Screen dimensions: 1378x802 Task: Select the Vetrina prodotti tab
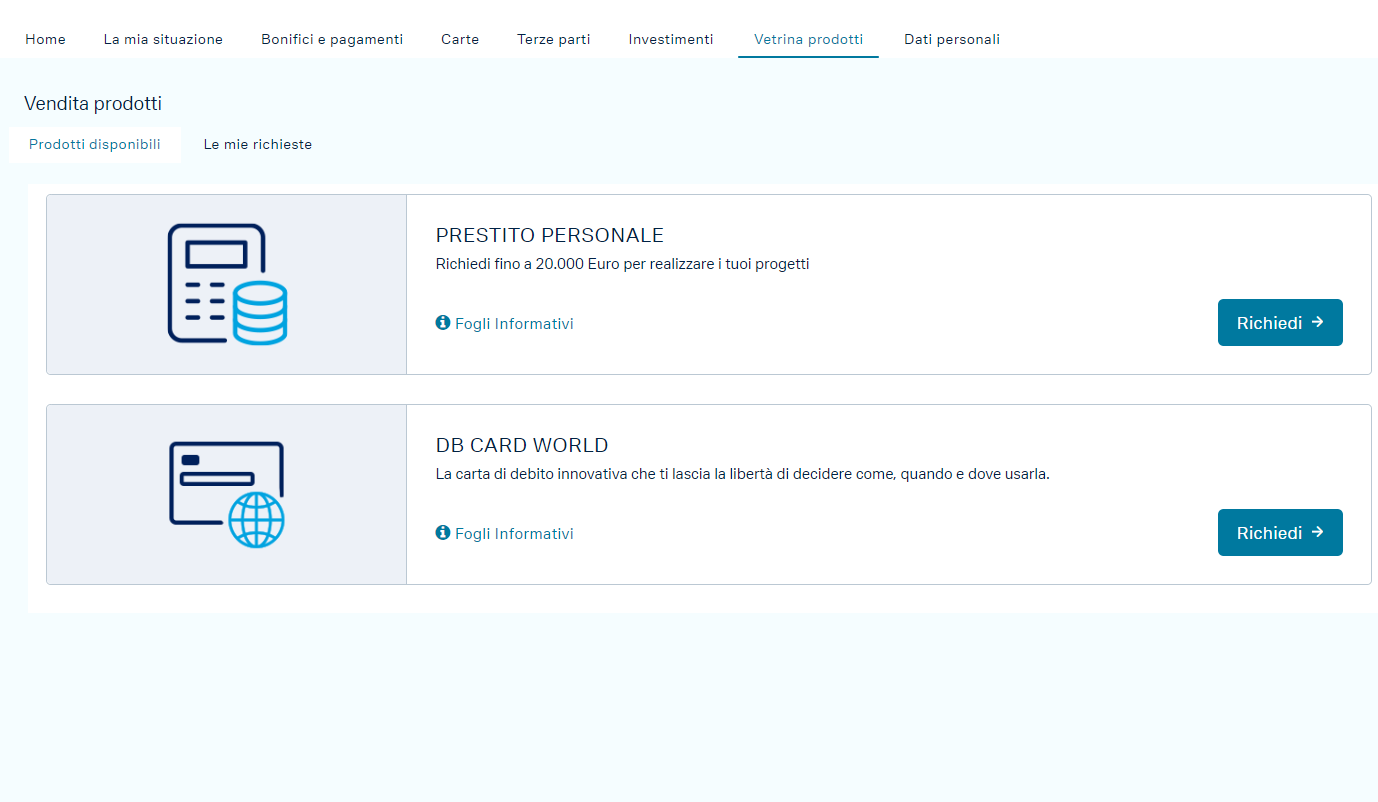click(808, 39)
